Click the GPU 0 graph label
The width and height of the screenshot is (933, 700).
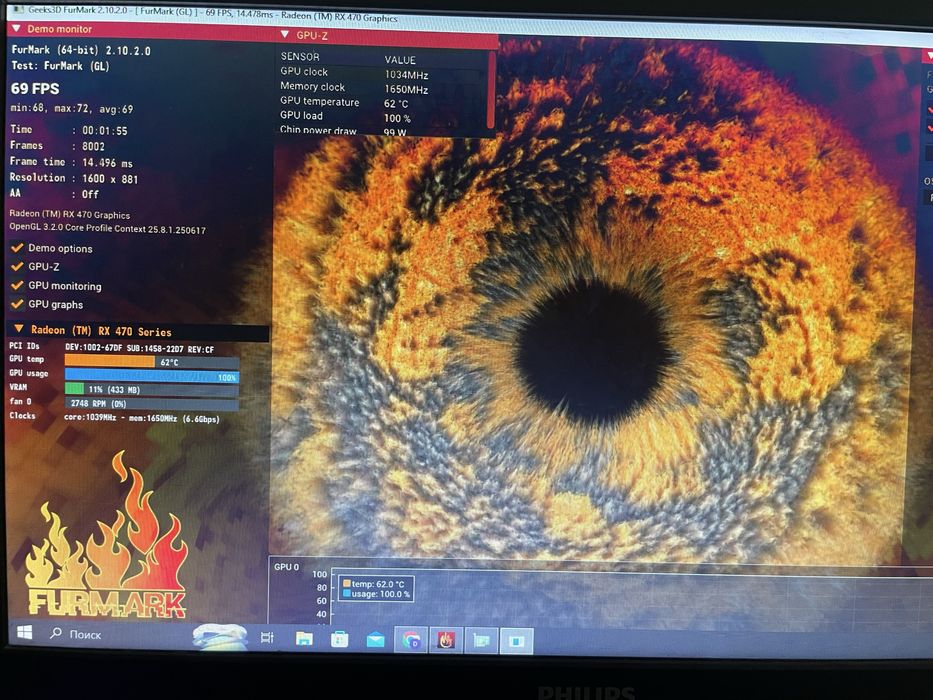287,567
